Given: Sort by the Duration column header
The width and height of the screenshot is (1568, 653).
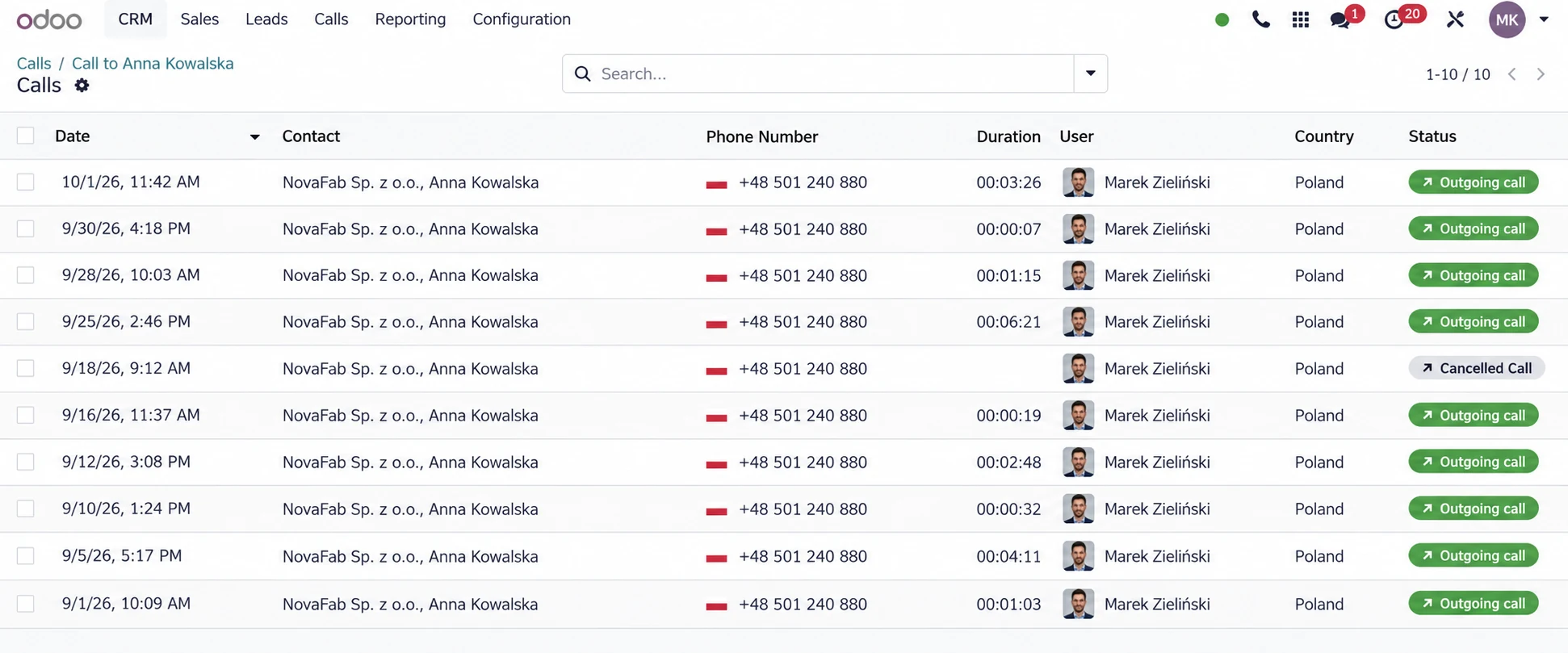Looking at the screenshot, I should click(x=1008, y=136).
